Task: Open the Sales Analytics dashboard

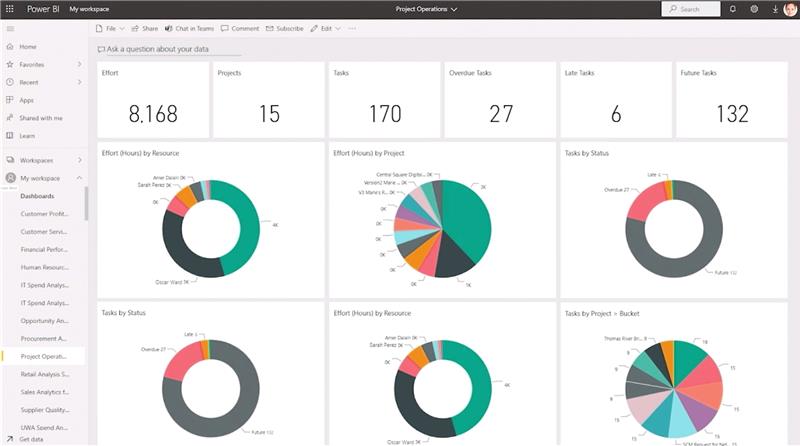Action: (45, 392)
